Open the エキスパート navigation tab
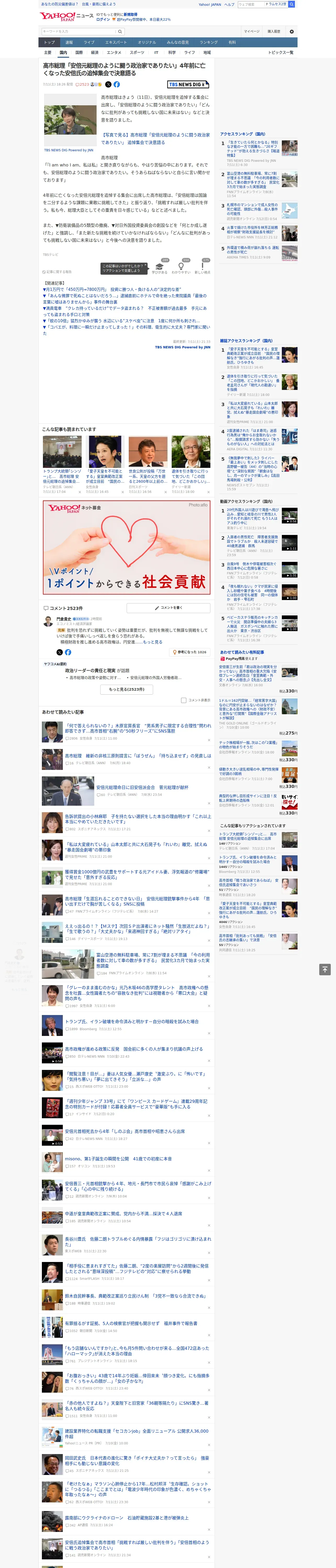Image resolution: width=336 pixels, height=1568 pixels. (116, 43)
